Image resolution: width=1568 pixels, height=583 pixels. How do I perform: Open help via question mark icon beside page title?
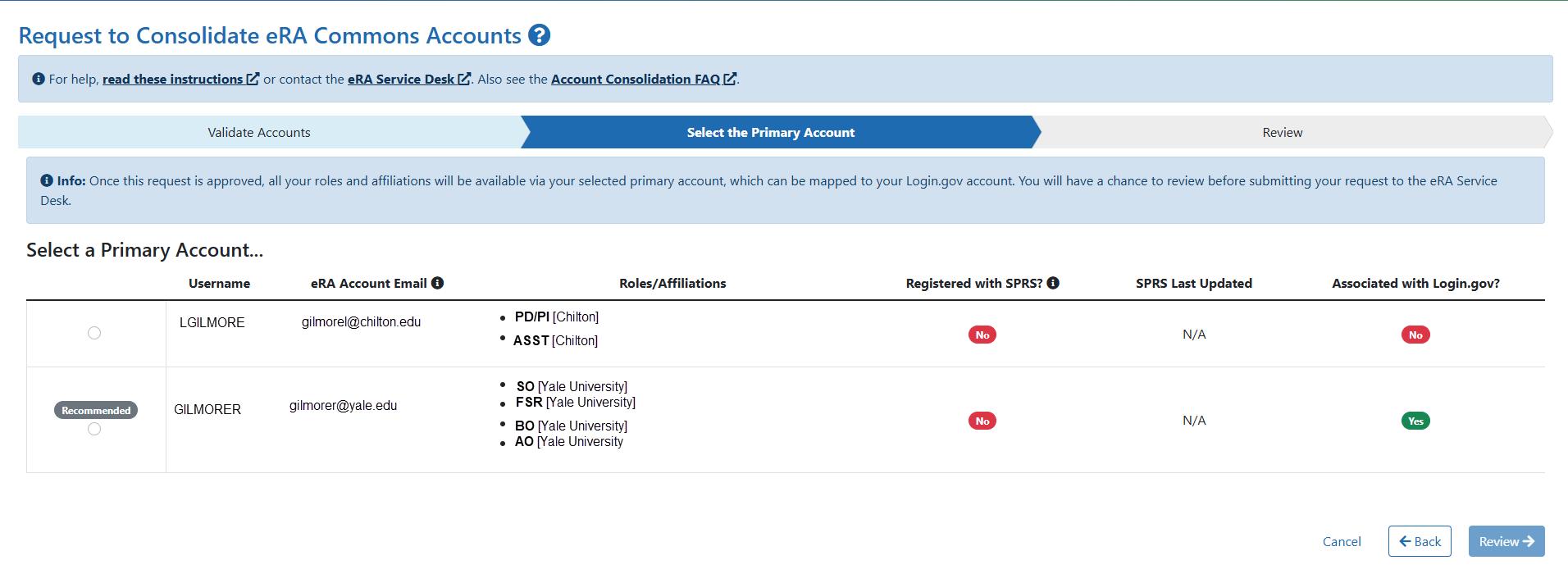(x=540, y=35)
